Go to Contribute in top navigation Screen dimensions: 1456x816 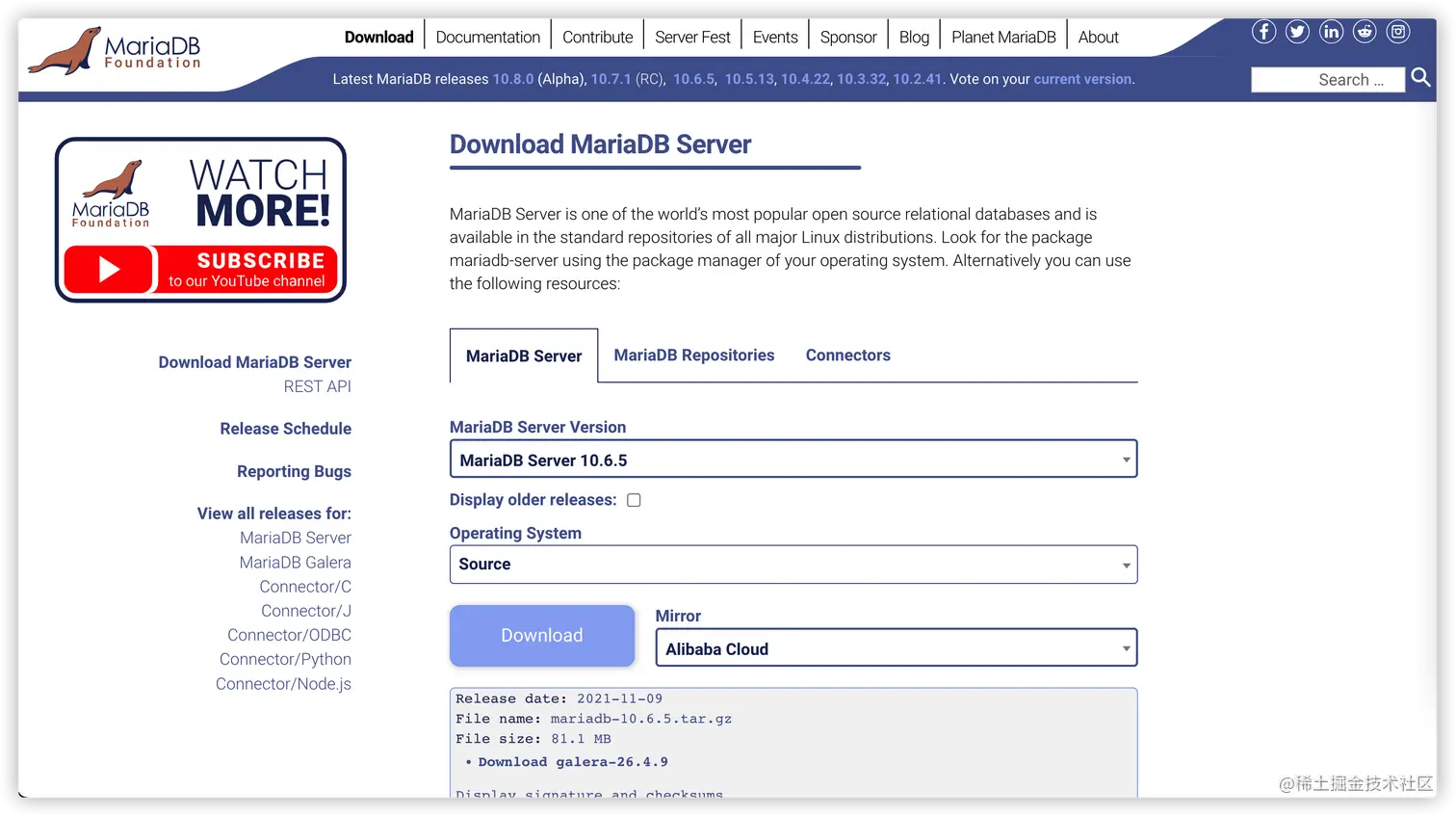(598, 37)
